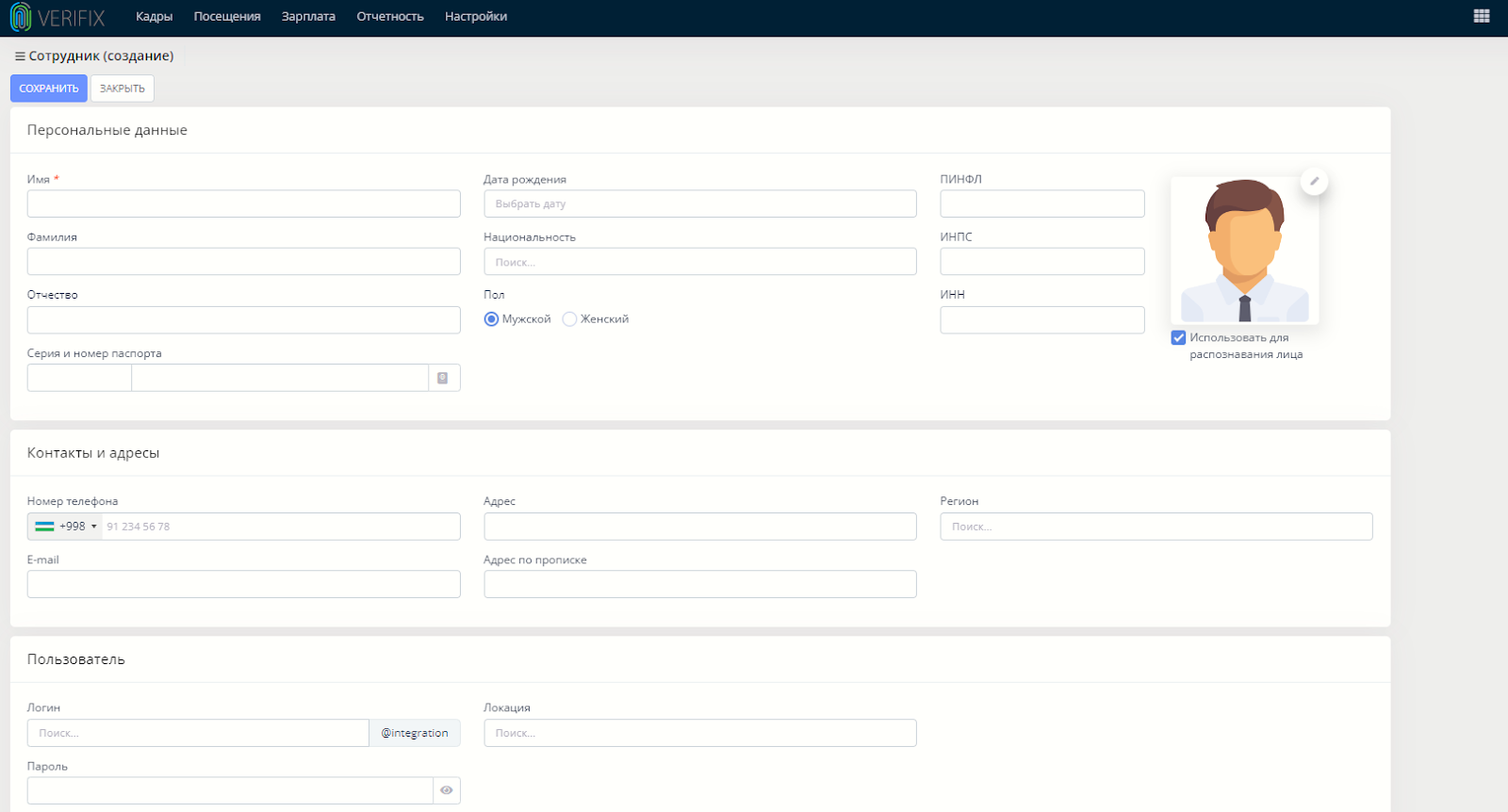Open the +998 country code dropdown
The width and height of the screenshot is (1508, 812).
[x=65, y=527]
